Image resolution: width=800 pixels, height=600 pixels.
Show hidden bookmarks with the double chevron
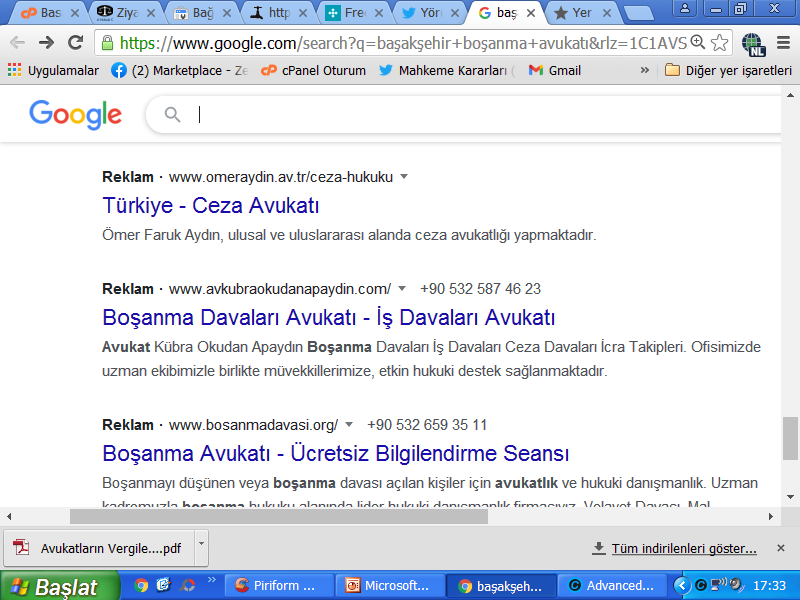pos(645,70)
